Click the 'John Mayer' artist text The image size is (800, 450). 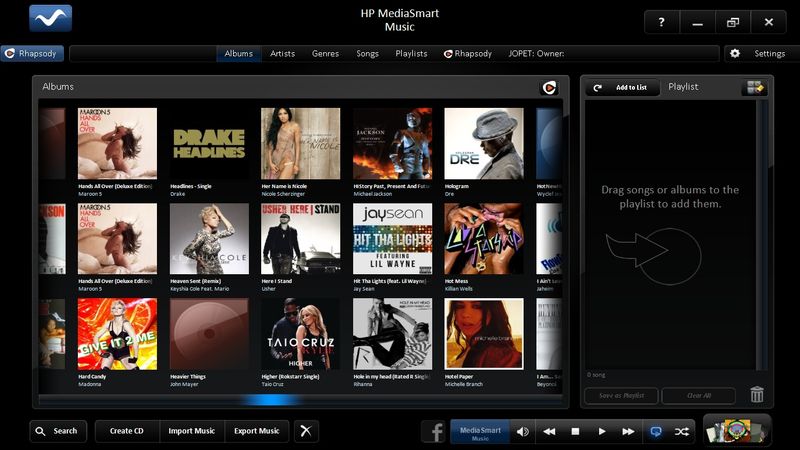[x=184, y=384]
